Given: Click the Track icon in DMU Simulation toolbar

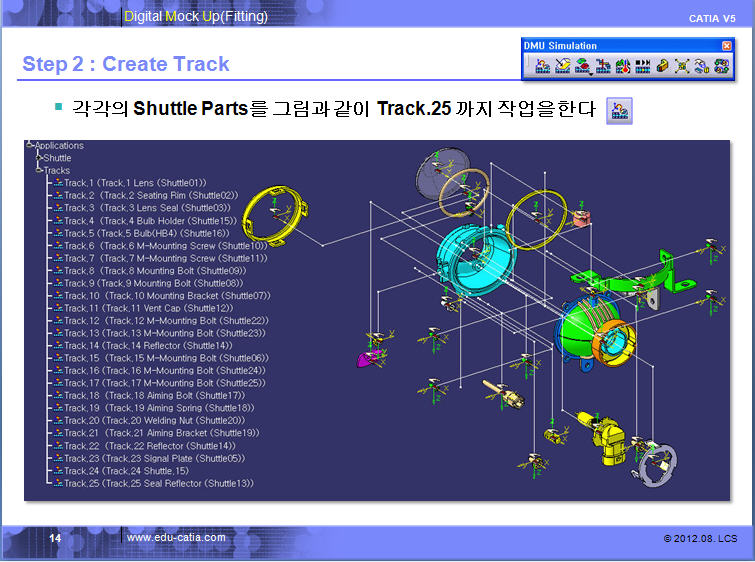Looking at the screenshot, I should [542, 66].
